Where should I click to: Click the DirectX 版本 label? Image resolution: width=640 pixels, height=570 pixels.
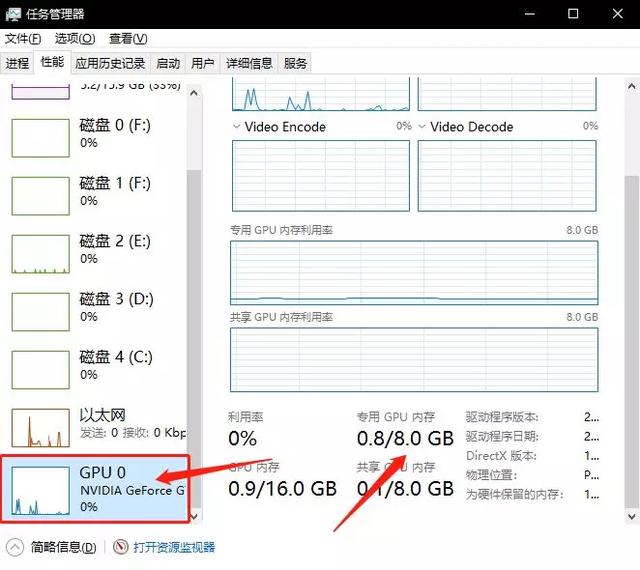(501, 455)
